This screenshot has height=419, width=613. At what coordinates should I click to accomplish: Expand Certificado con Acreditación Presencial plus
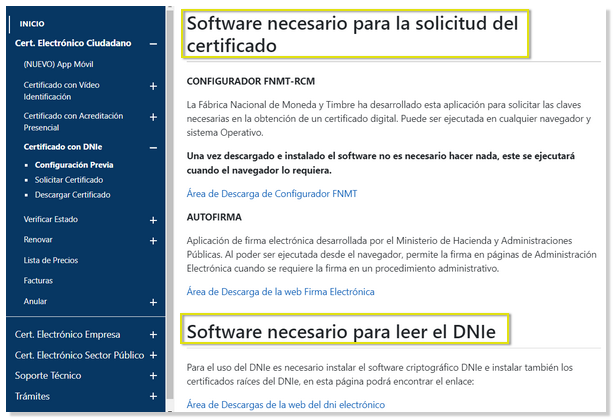point(153,118)
